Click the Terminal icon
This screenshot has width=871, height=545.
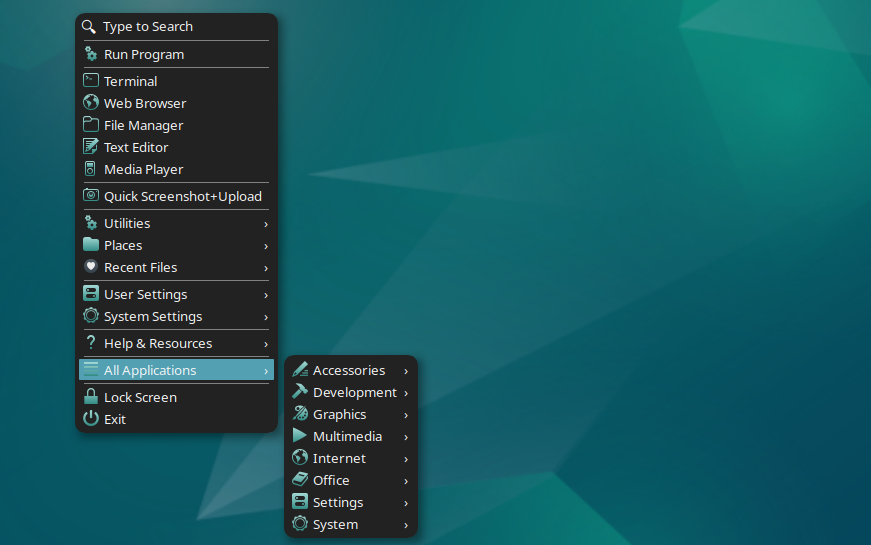[x=91, y=81]
